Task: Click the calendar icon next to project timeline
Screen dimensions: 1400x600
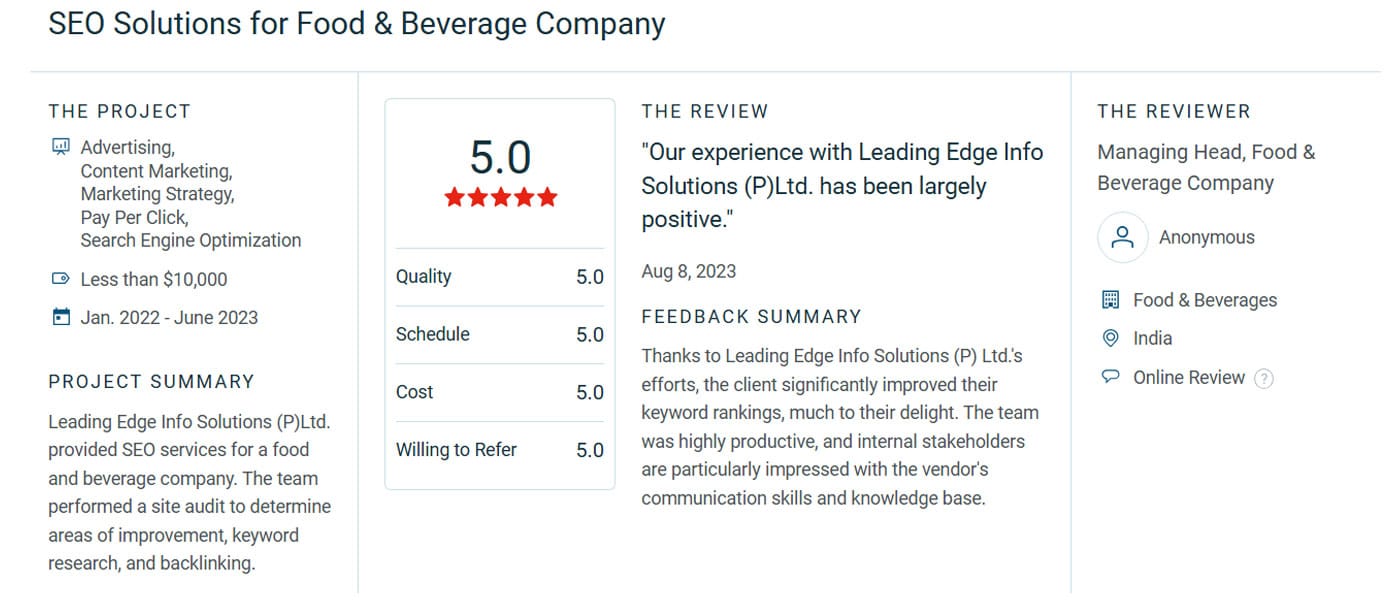Action: pos(60,317)
